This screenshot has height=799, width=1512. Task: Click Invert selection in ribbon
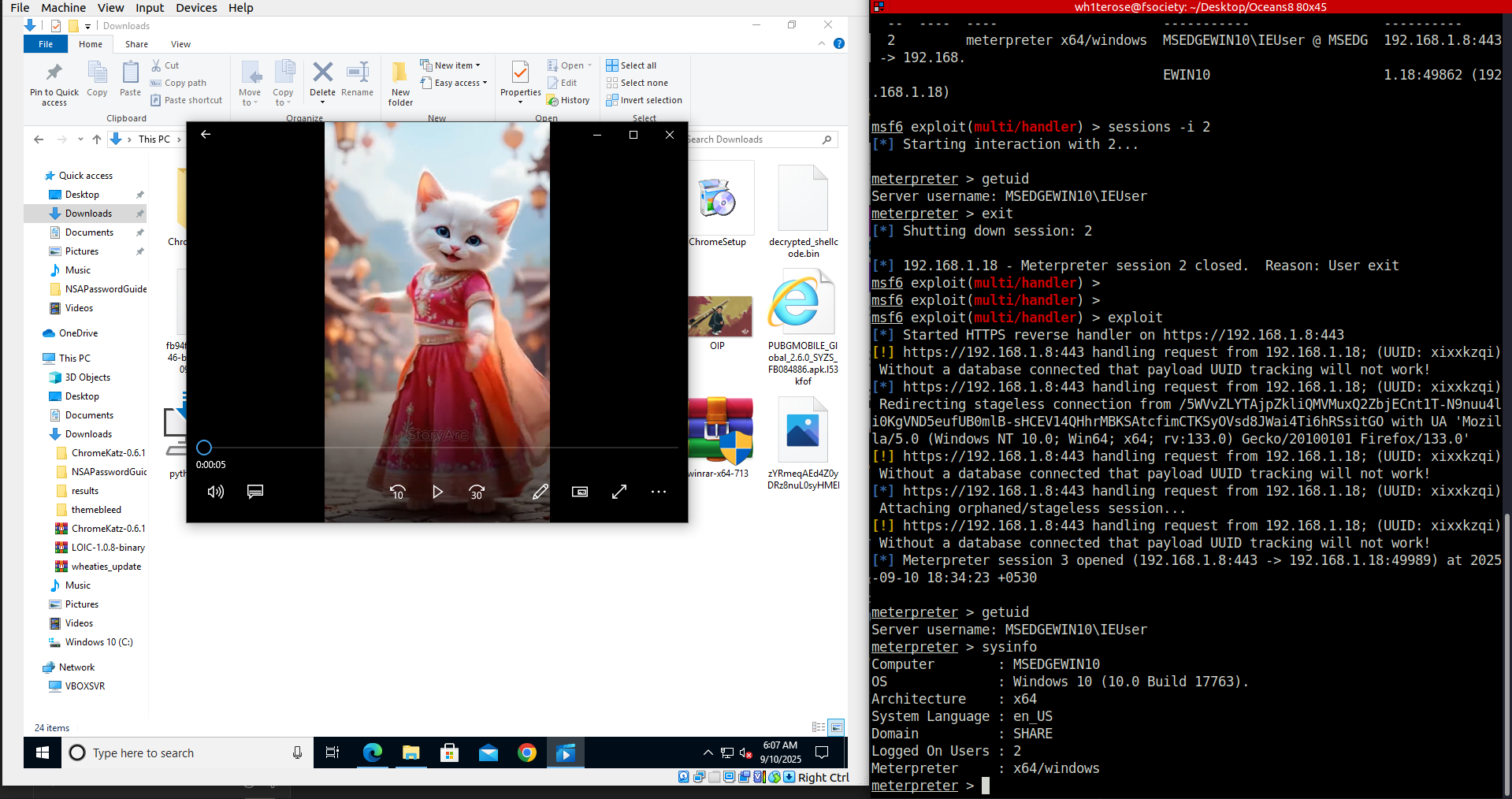pos(645,100)
